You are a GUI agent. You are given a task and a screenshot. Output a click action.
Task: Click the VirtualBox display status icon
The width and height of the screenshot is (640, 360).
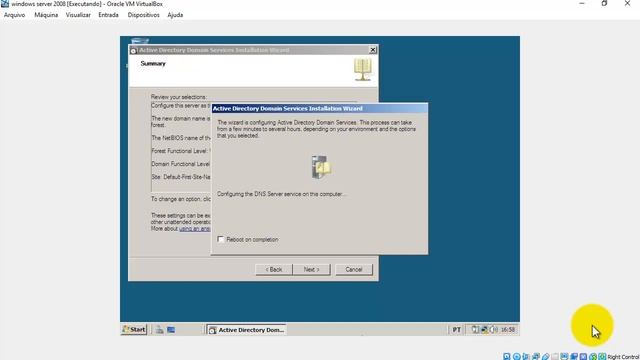tap(564, 356)
